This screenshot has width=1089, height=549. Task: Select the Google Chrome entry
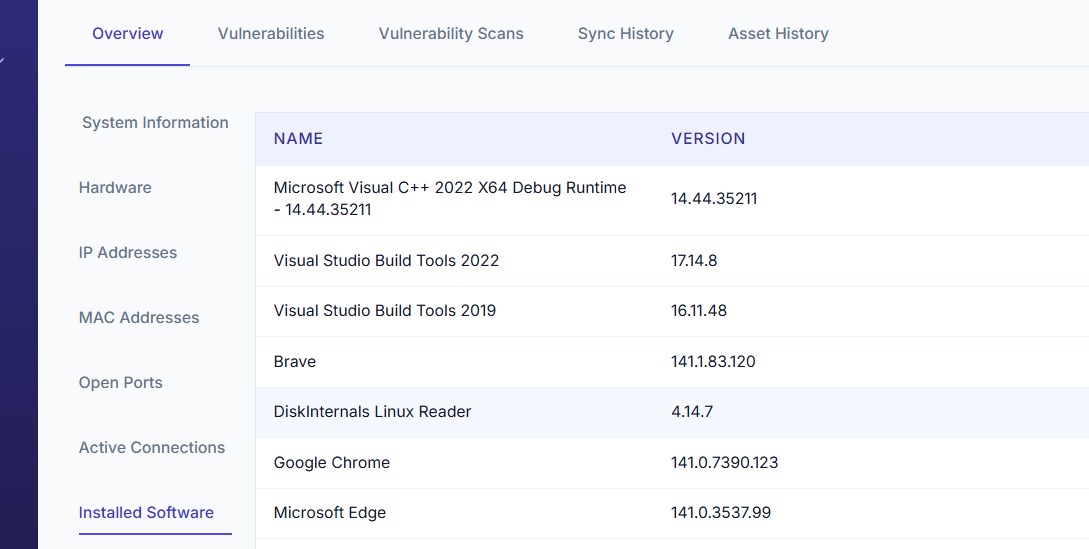coord(332,463)
